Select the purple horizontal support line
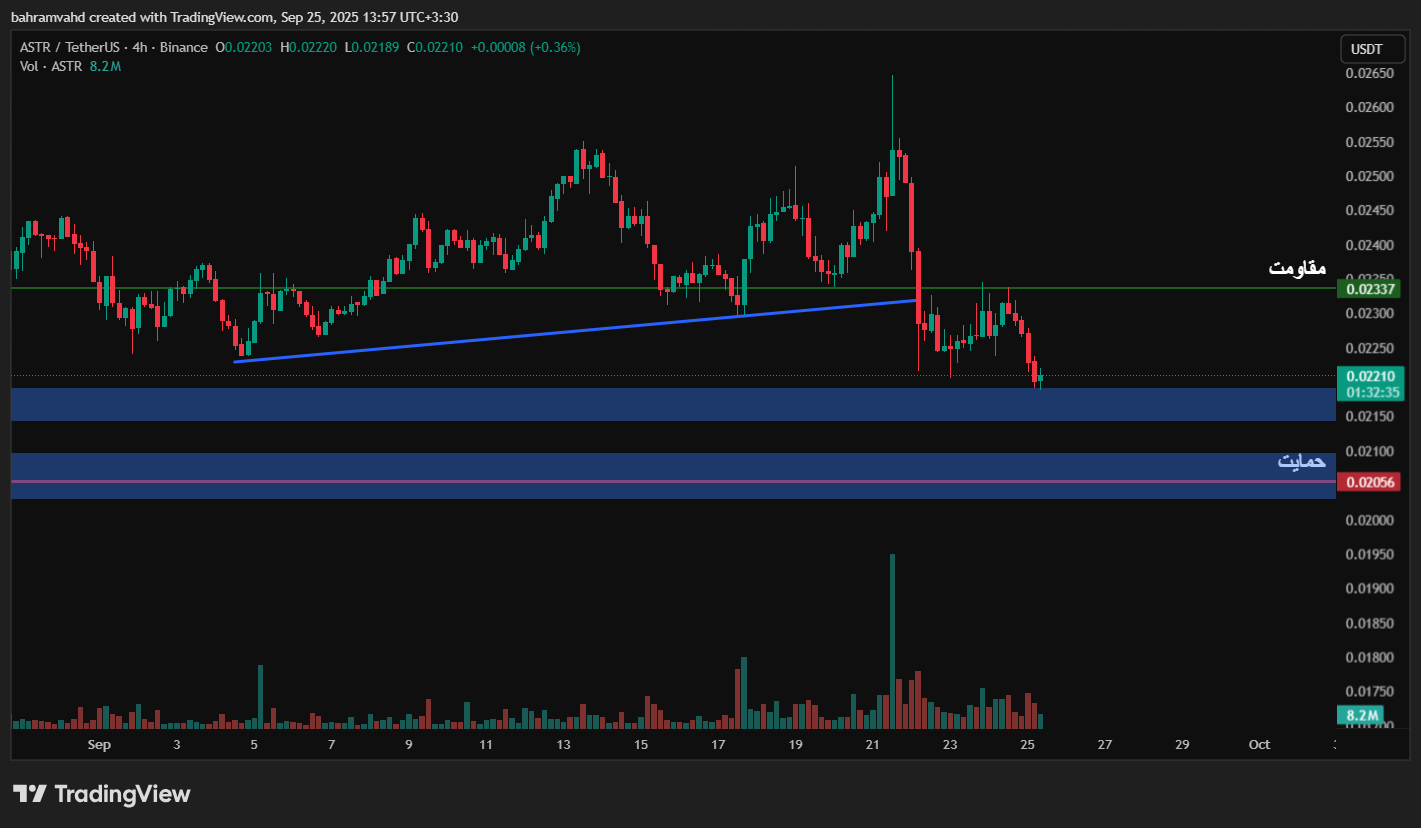Viewport: 1421px width, 828px height. coord(600,481)
